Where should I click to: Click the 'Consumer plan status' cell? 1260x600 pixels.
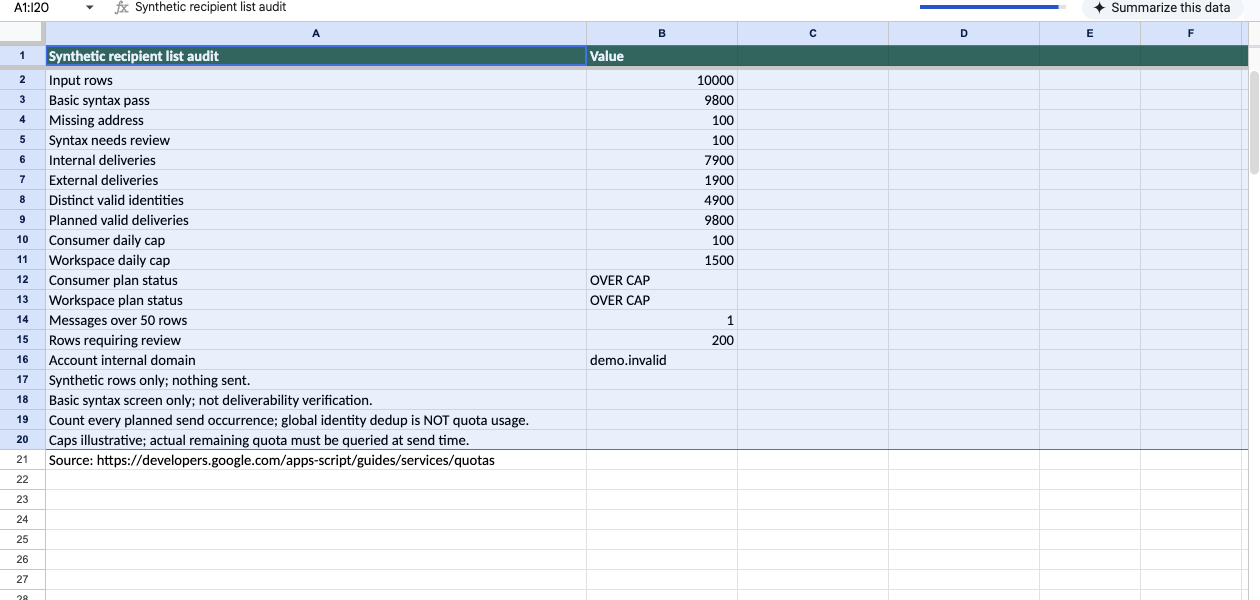(316, 280)
